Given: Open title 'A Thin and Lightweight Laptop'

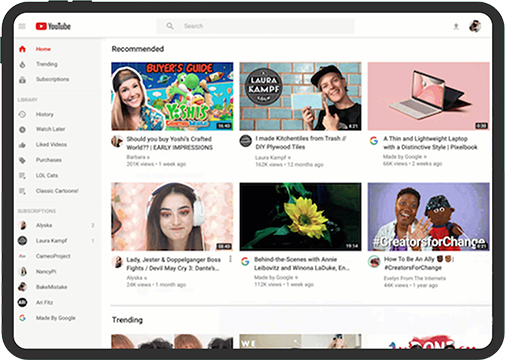Looking at the screenshot, I should coord(430,143).
